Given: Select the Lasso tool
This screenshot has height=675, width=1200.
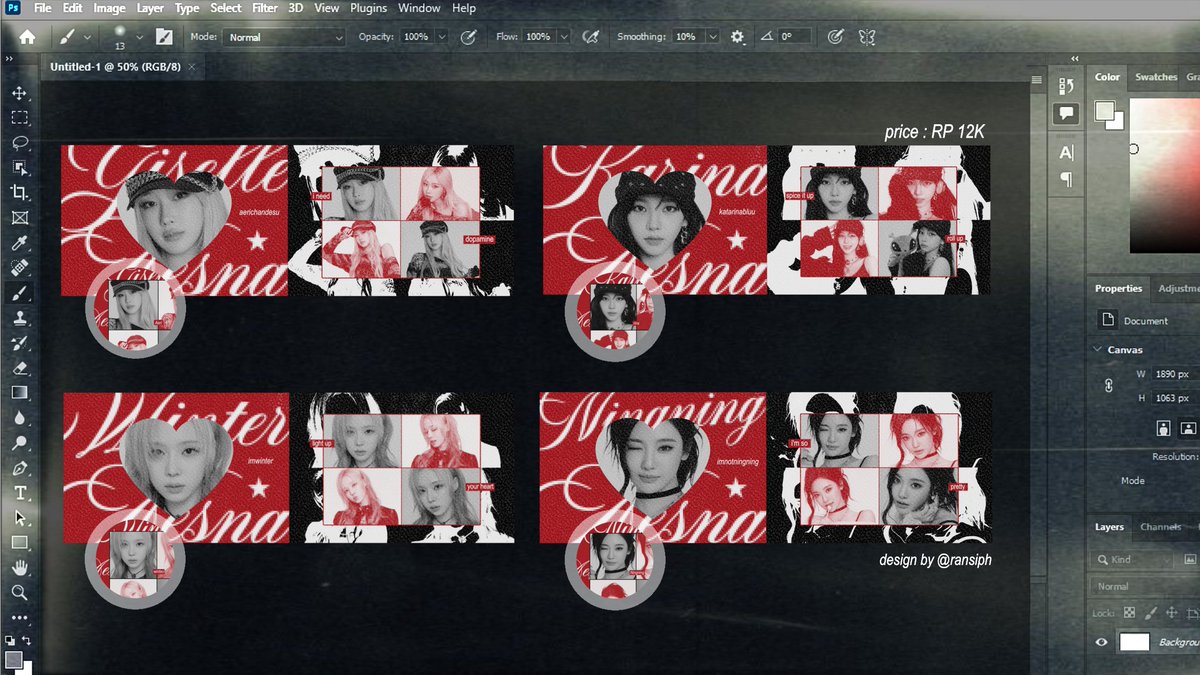Looking at the screenshot, I should pyautogui.click(x=19, y=142).
